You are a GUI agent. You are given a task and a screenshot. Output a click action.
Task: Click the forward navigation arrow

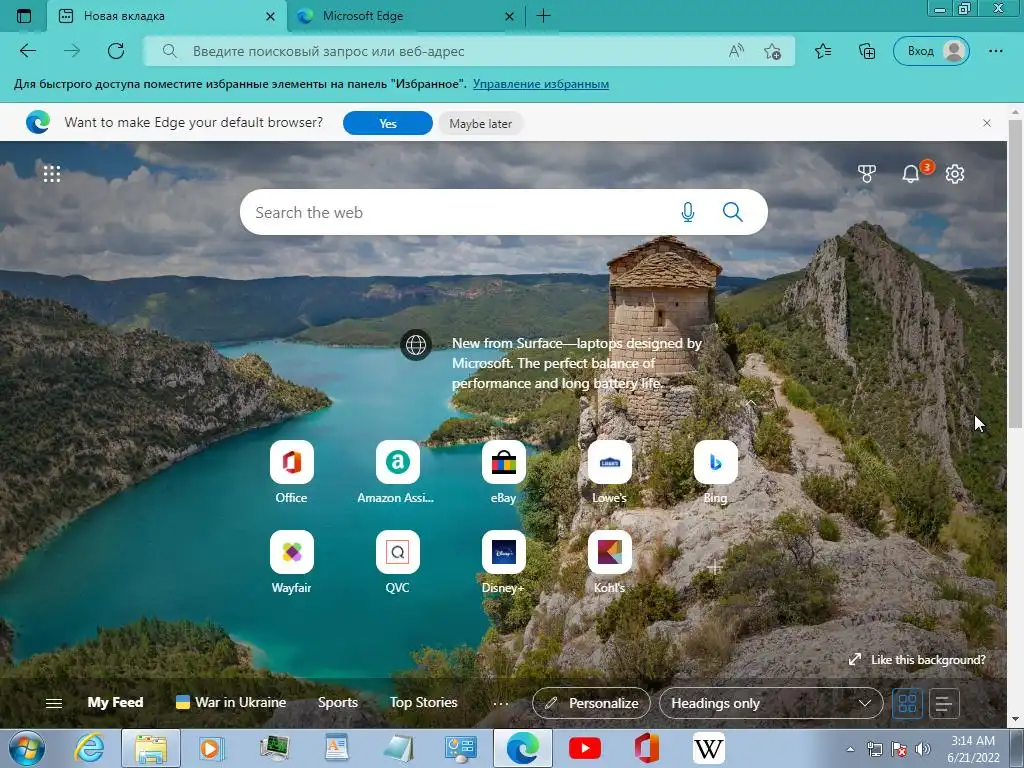click(x=72, y=51)
